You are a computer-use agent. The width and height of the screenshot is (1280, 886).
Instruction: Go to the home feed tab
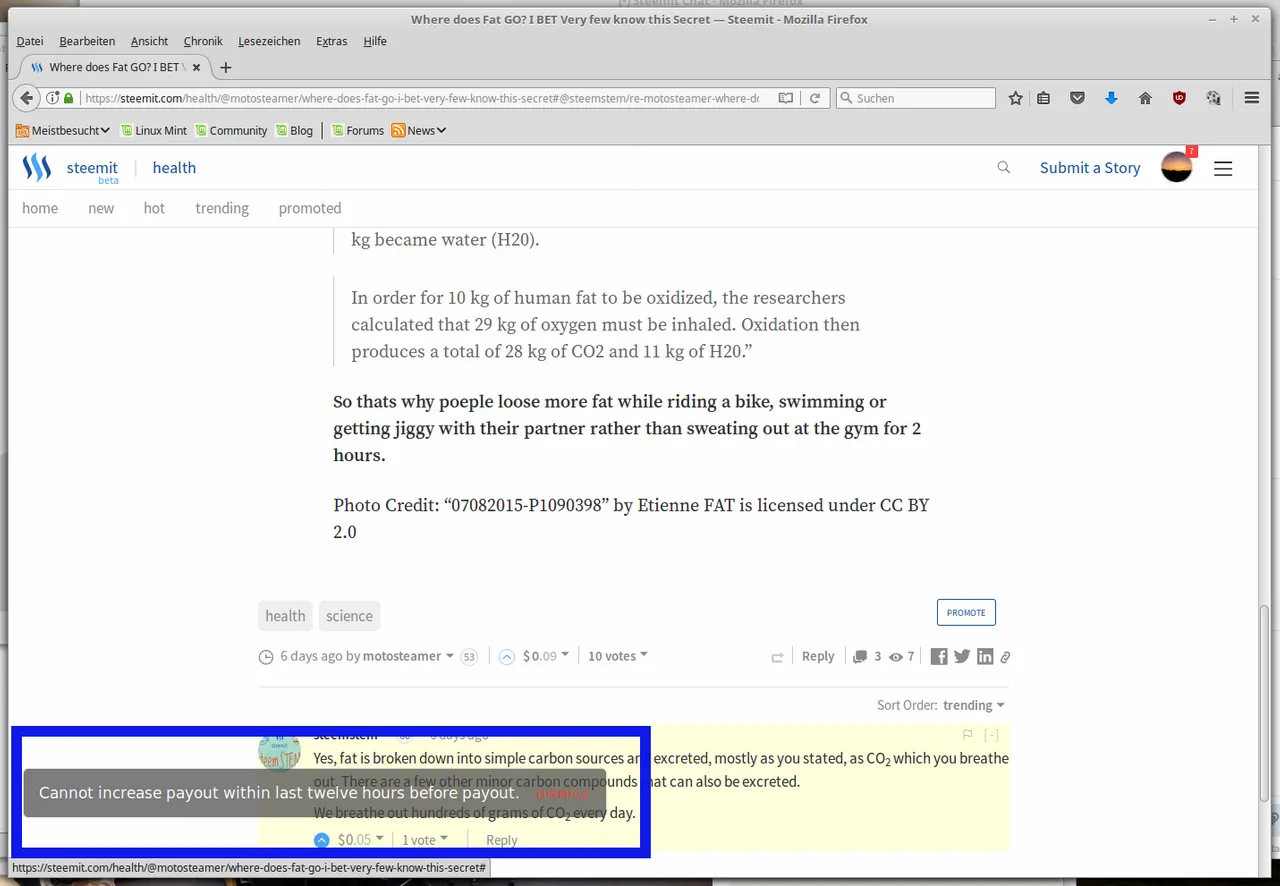[x=40, y=208]
